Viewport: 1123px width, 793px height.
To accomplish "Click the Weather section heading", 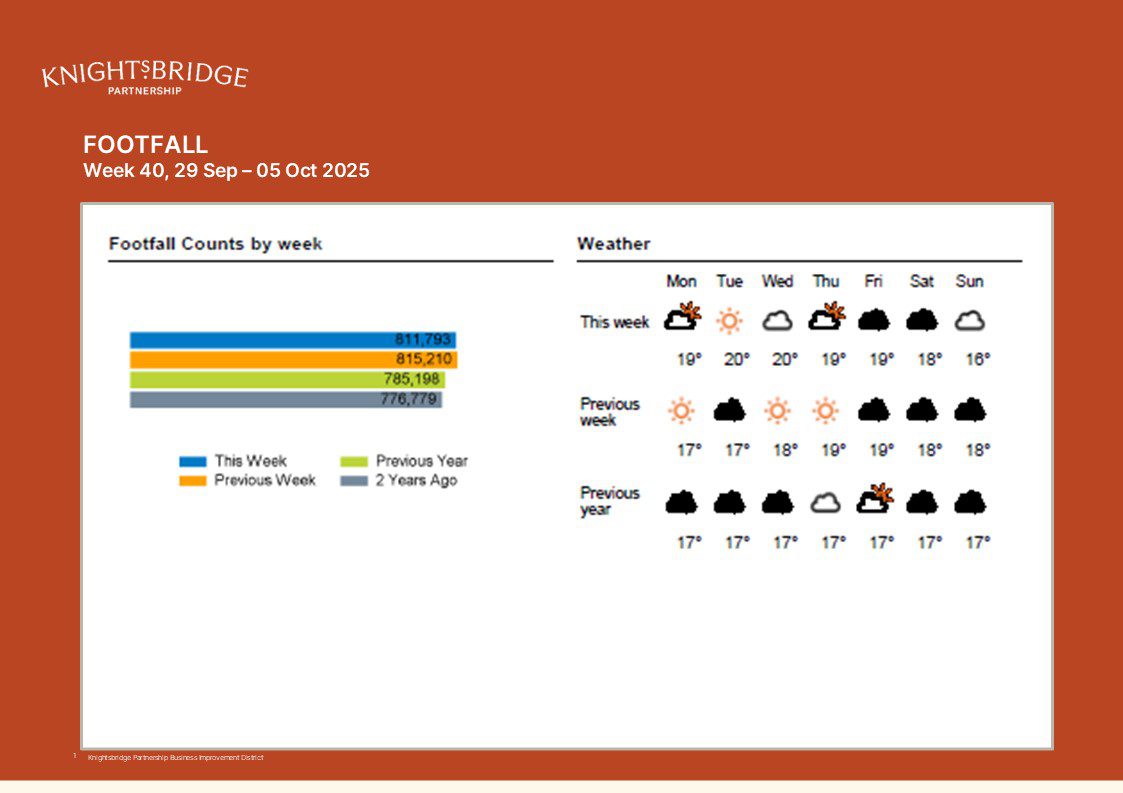I will coord(613,244).
